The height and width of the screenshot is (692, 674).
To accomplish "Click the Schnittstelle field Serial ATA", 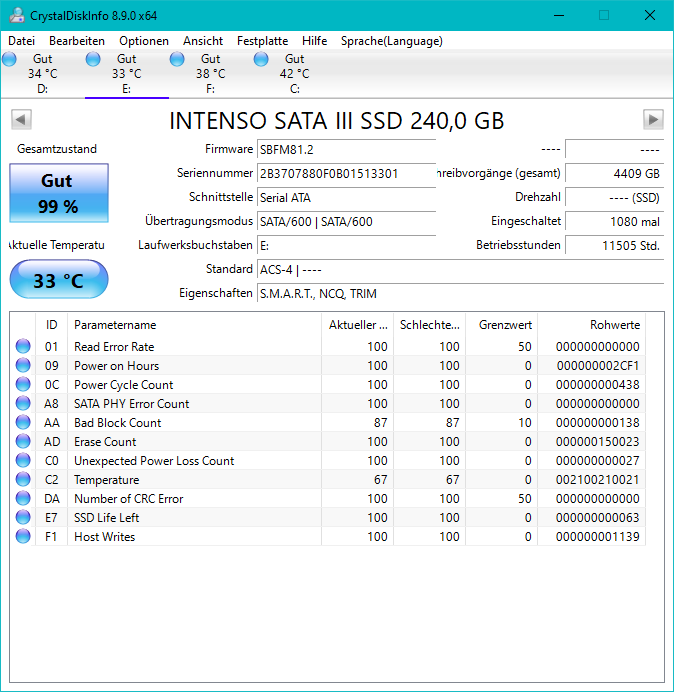I will point(346,197).
